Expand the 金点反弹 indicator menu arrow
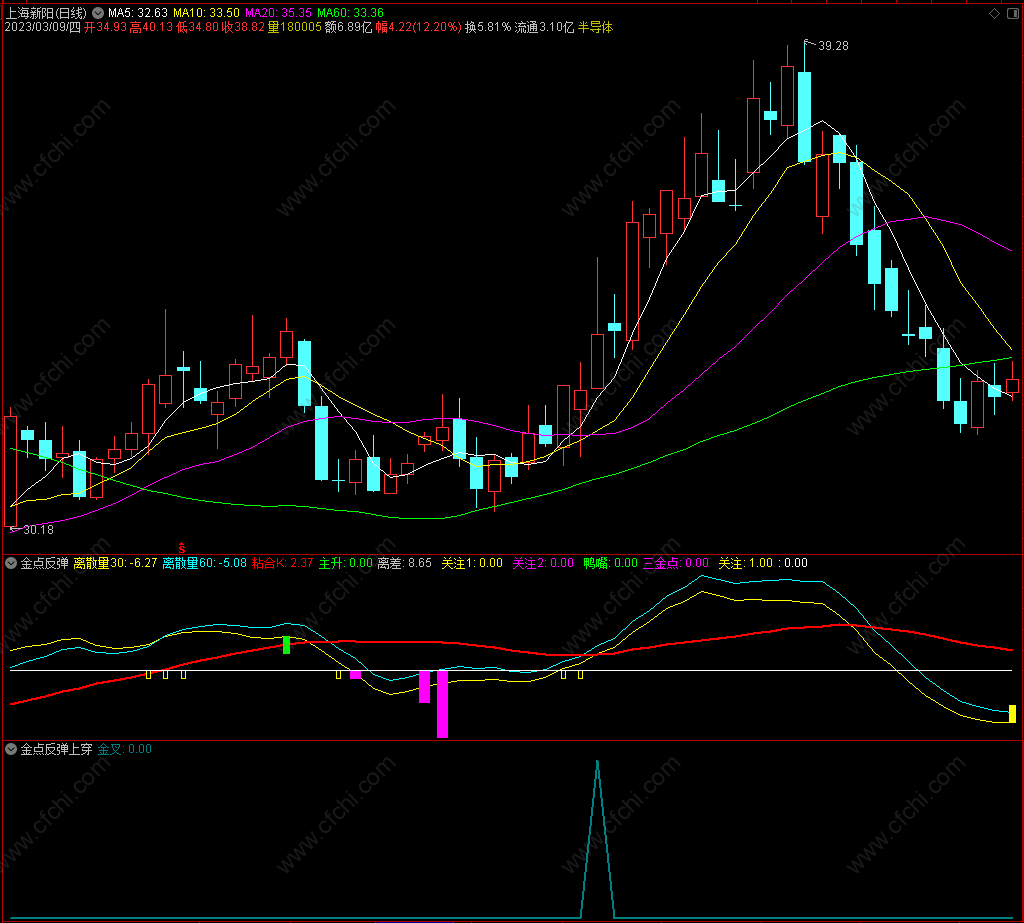Screen dimensions: 1024x923 click(11, 563)
